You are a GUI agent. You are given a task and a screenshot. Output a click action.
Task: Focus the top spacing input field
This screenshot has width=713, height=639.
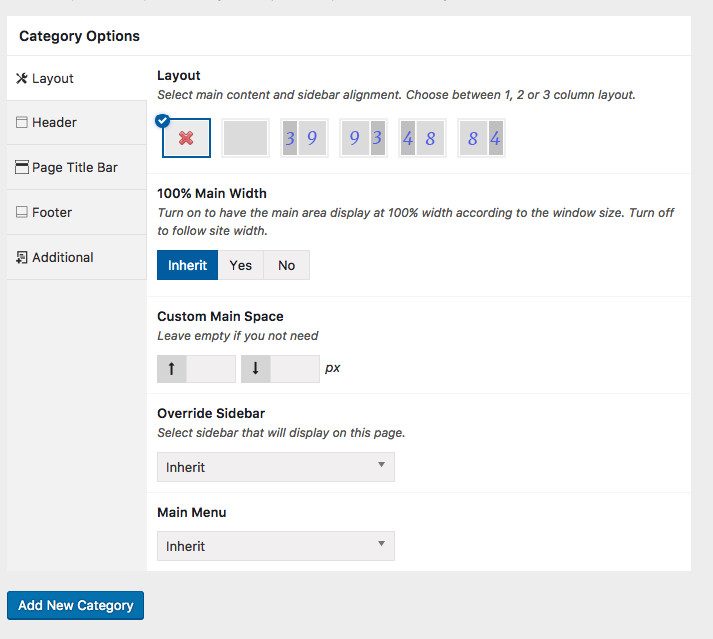211,369
